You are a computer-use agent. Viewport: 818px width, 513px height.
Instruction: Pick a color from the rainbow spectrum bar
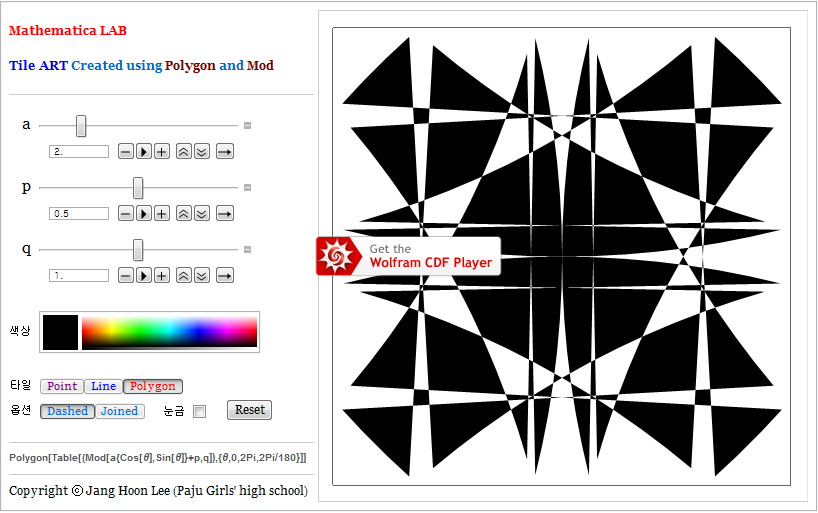(x=170, y=331)
